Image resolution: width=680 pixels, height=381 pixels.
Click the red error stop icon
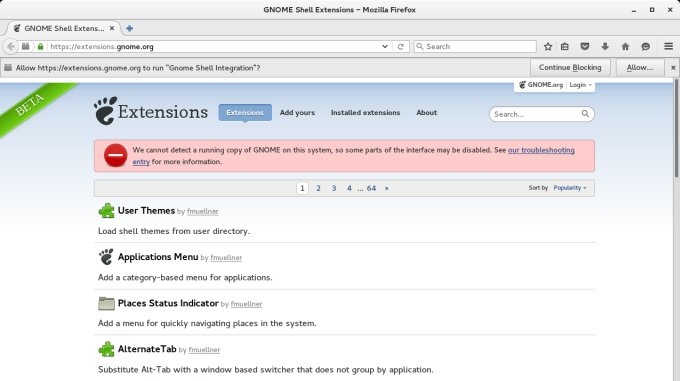(x=115, y=155)
